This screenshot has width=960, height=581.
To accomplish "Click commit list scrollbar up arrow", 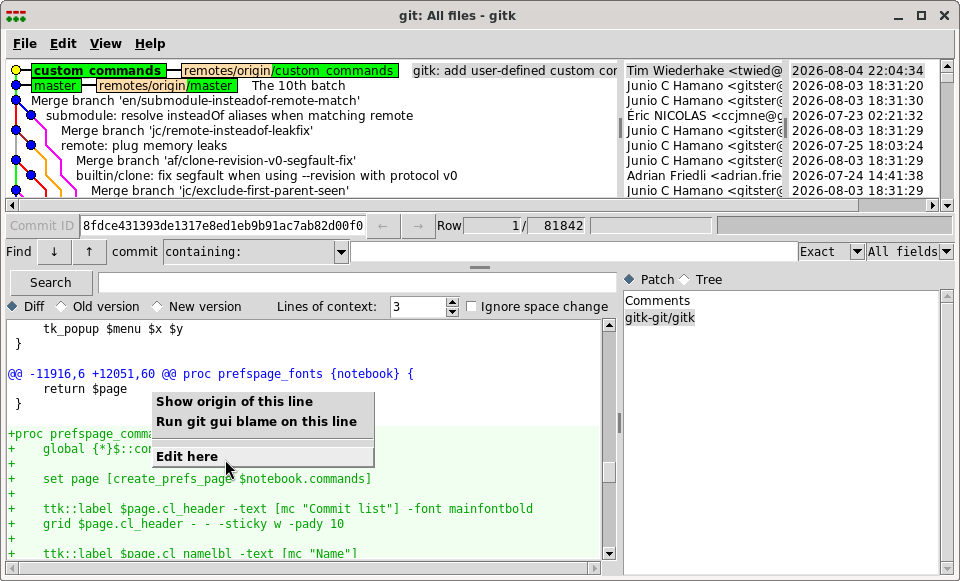I will click(x=947, y=66).
